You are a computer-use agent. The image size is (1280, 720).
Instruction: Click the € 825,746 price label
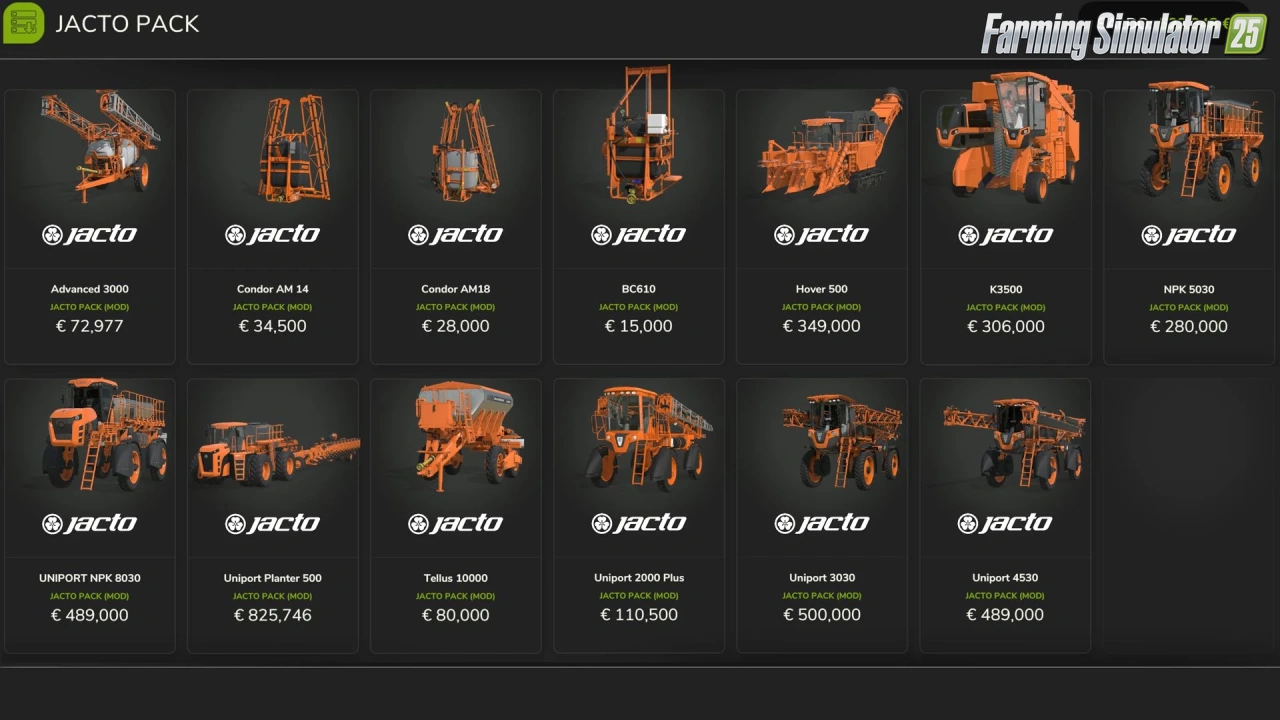point(273,615)
